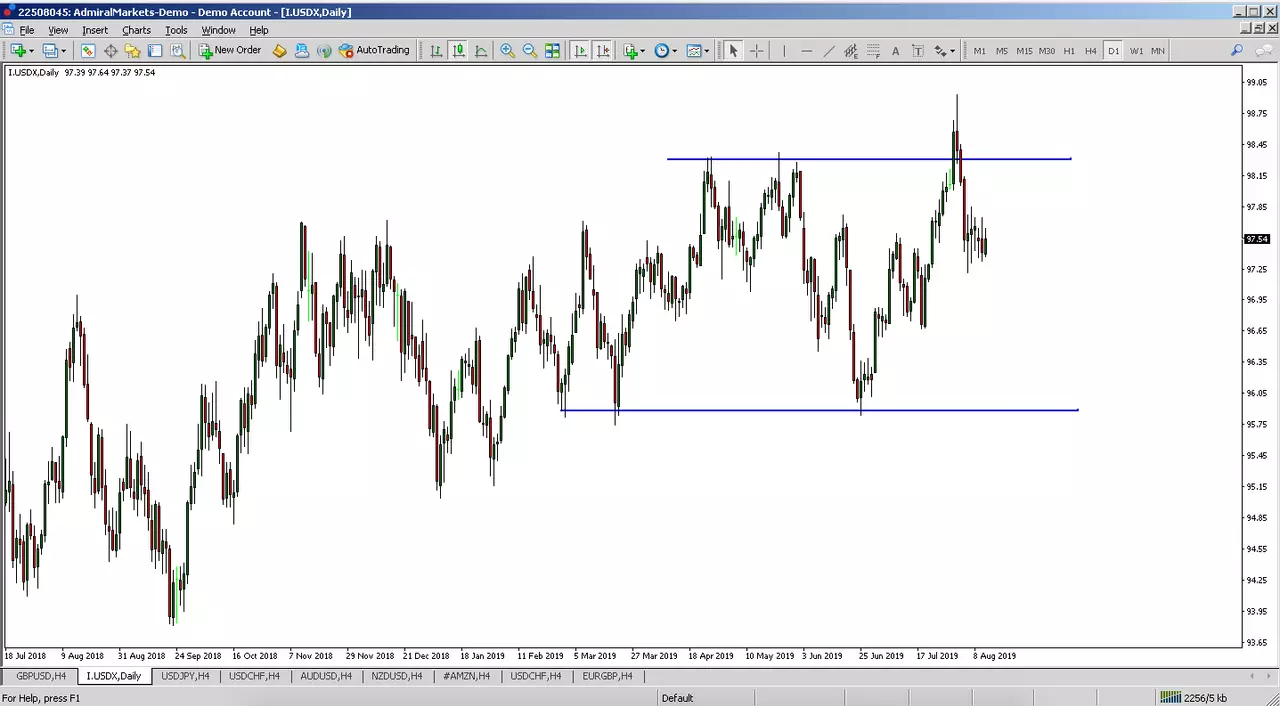Screen dimensions: 1280x706
Task: Click the New Order button
Action: click(230, 51)
